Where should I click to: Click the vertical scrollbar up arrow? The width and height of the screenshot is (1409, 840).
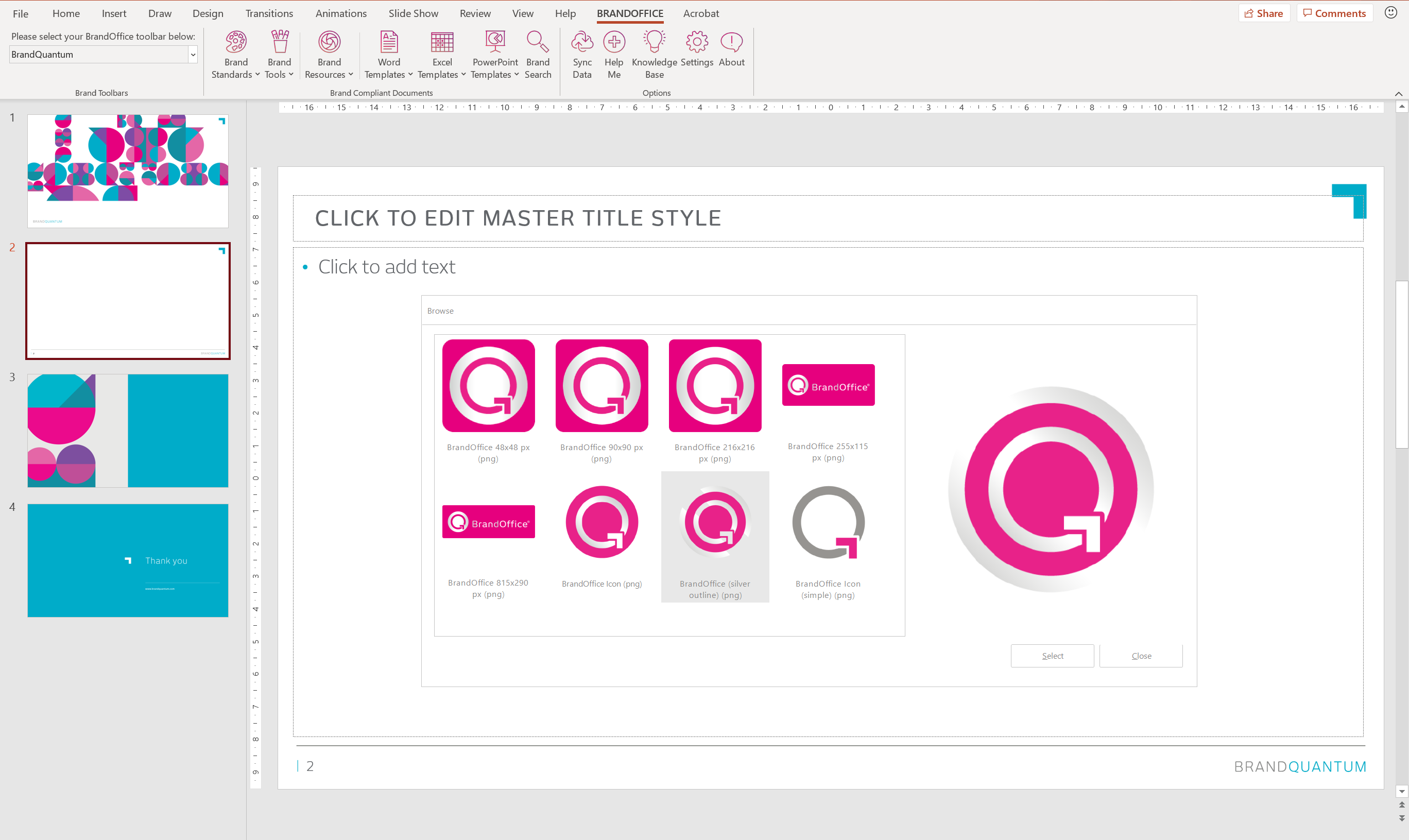(x=1401, y=107)
